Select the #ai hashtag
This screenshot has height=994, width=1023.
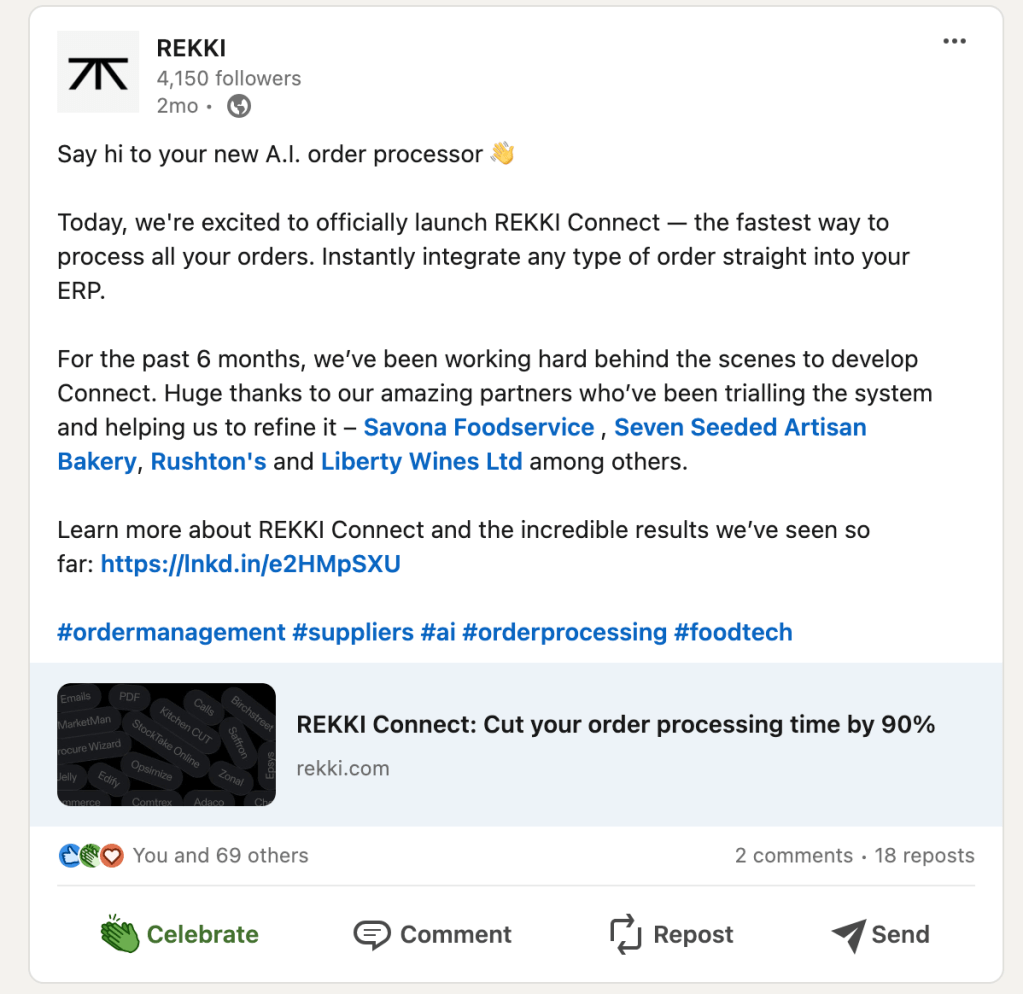(437, 632)
